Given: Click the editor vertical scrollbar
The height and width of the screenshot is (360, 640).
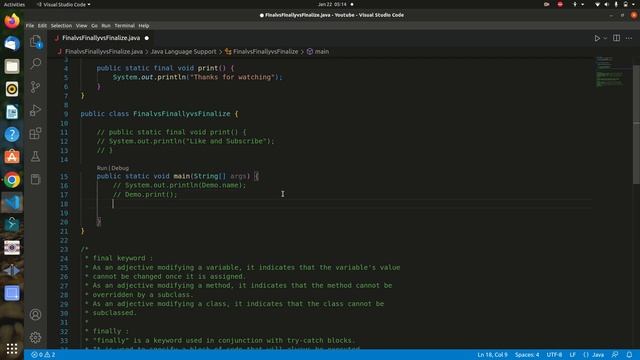Looking at the screenshot, I should click(x=636, y=124).
